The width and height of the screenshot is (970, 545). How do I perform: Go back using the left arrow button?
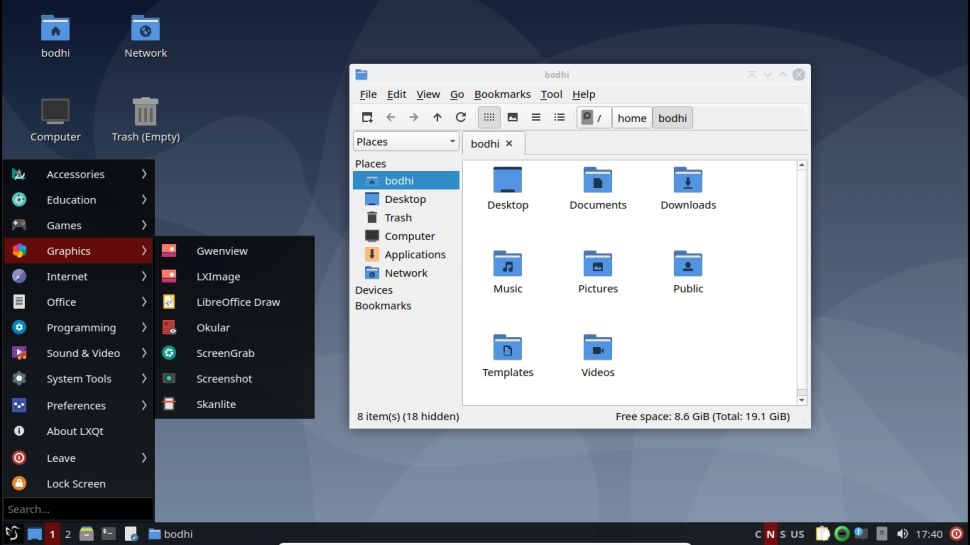[390, 118]
